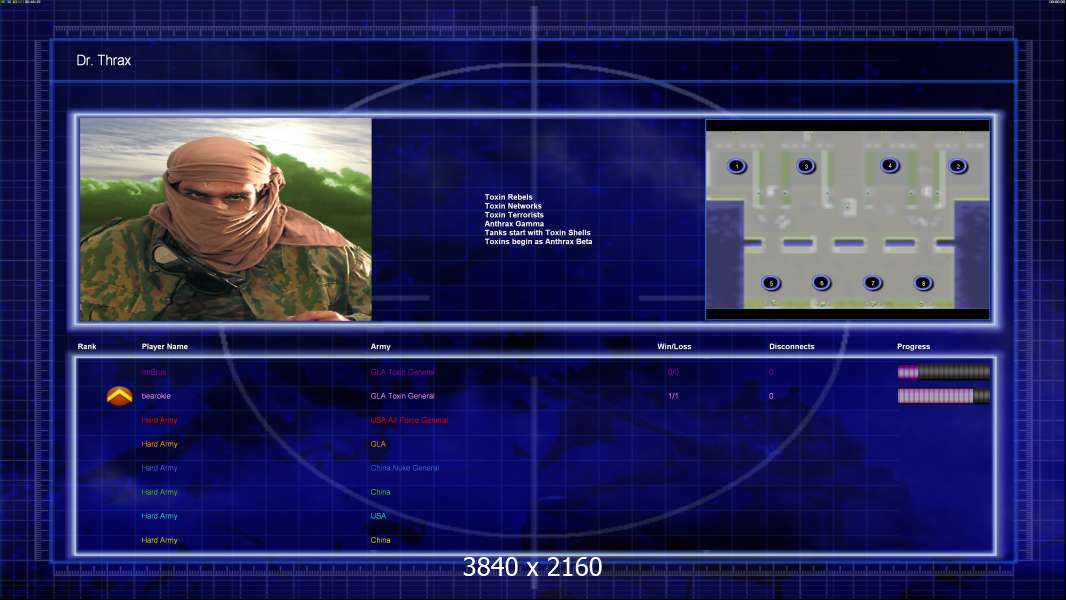Click the Dr. Thrax title text
This screenshot has width=1066, height=600.
(x=103, y=60)
